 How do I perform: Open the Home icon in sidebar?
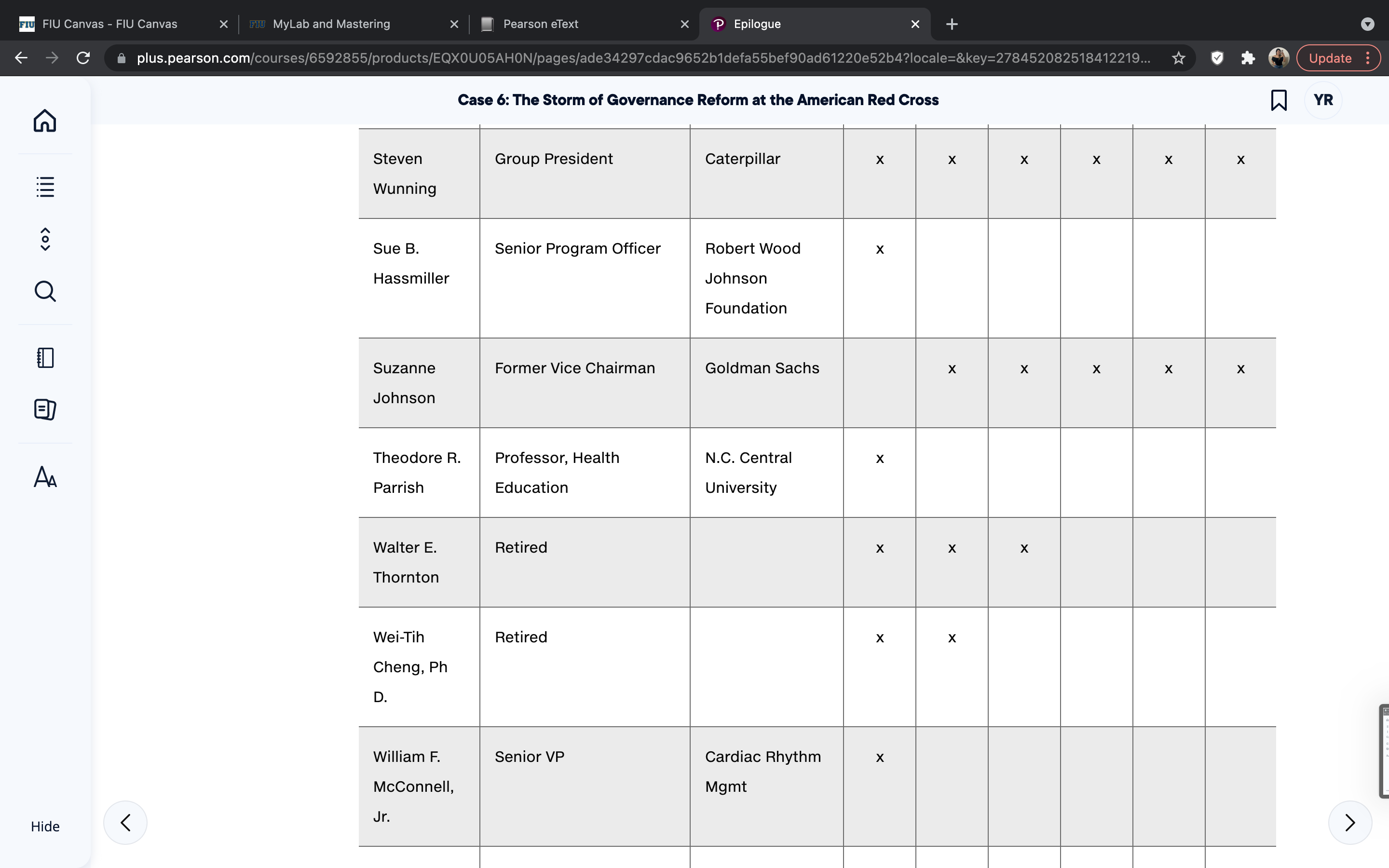[45, 121]
